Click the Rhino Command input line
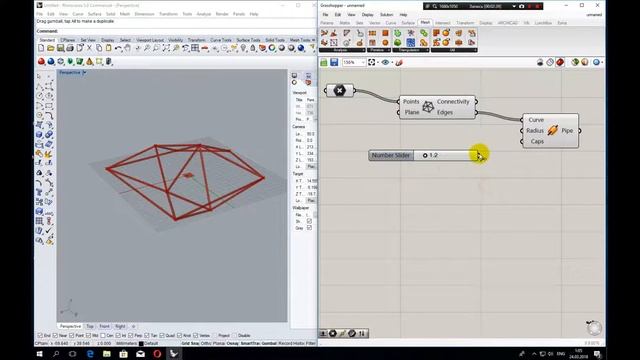Screen dimensions: 640x360 pyautogui.click(x=176, y=31)
